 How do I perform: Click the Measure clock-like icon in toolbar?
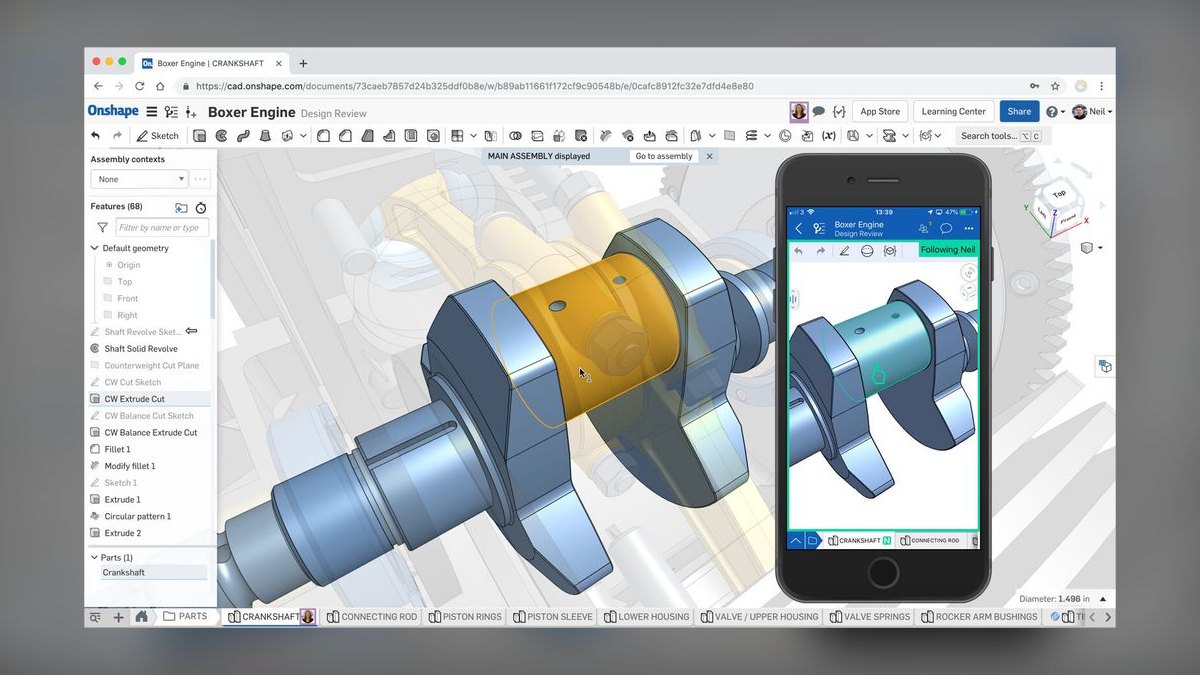point(785,136)
